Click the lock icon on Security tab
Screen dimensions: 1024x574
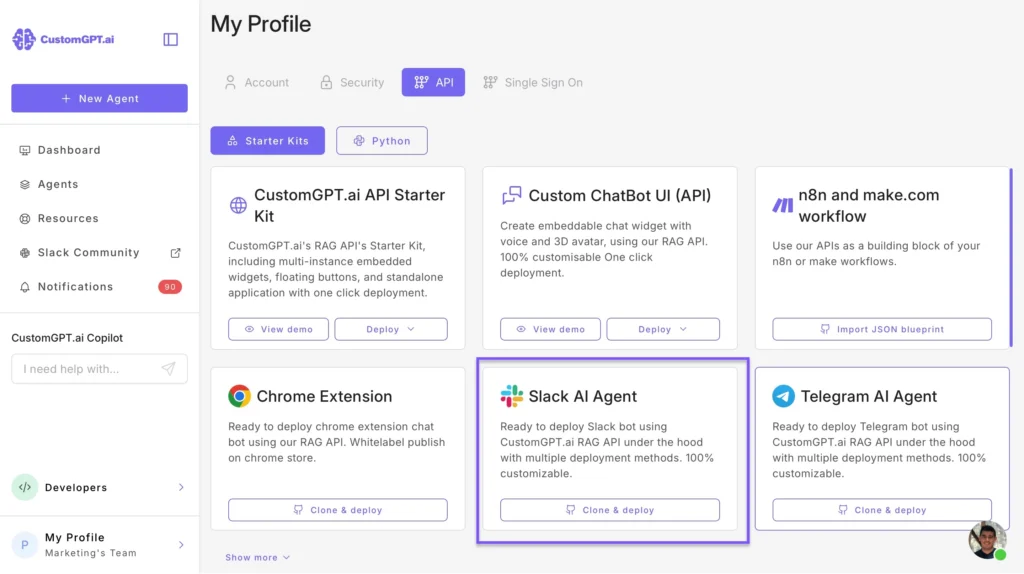pyautogui.click(x=326, y=82)
